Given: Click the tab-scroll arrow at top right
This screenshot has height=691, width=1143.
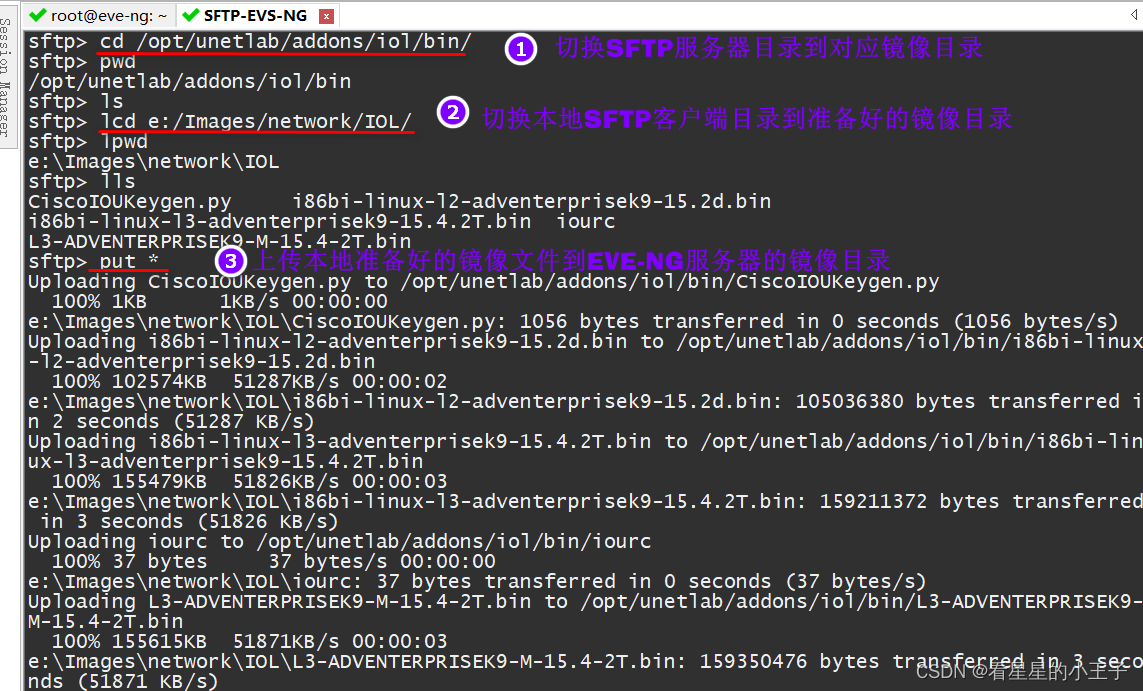Looking at the screenshot, I should pos(1134,15).
